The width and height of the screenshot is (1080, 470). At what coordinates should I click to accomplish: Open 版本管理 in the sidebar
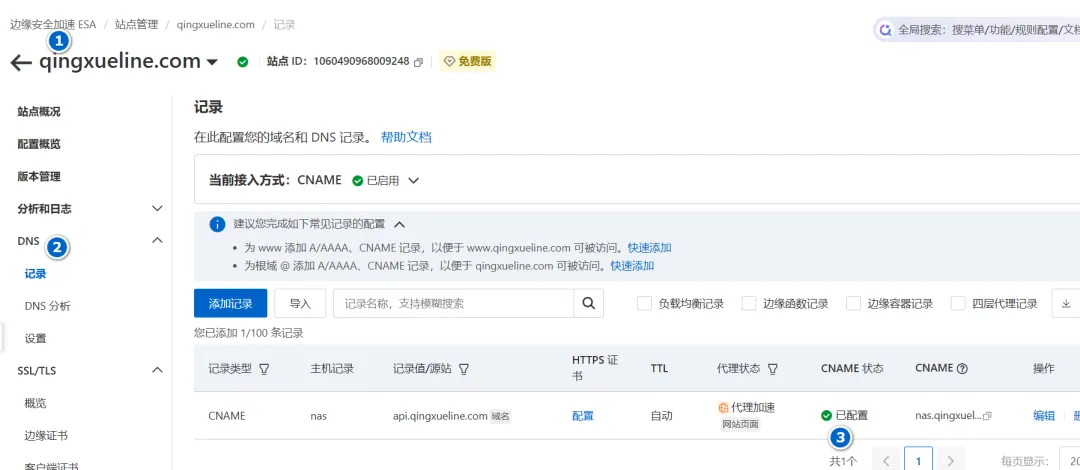[x=39, y=176]
